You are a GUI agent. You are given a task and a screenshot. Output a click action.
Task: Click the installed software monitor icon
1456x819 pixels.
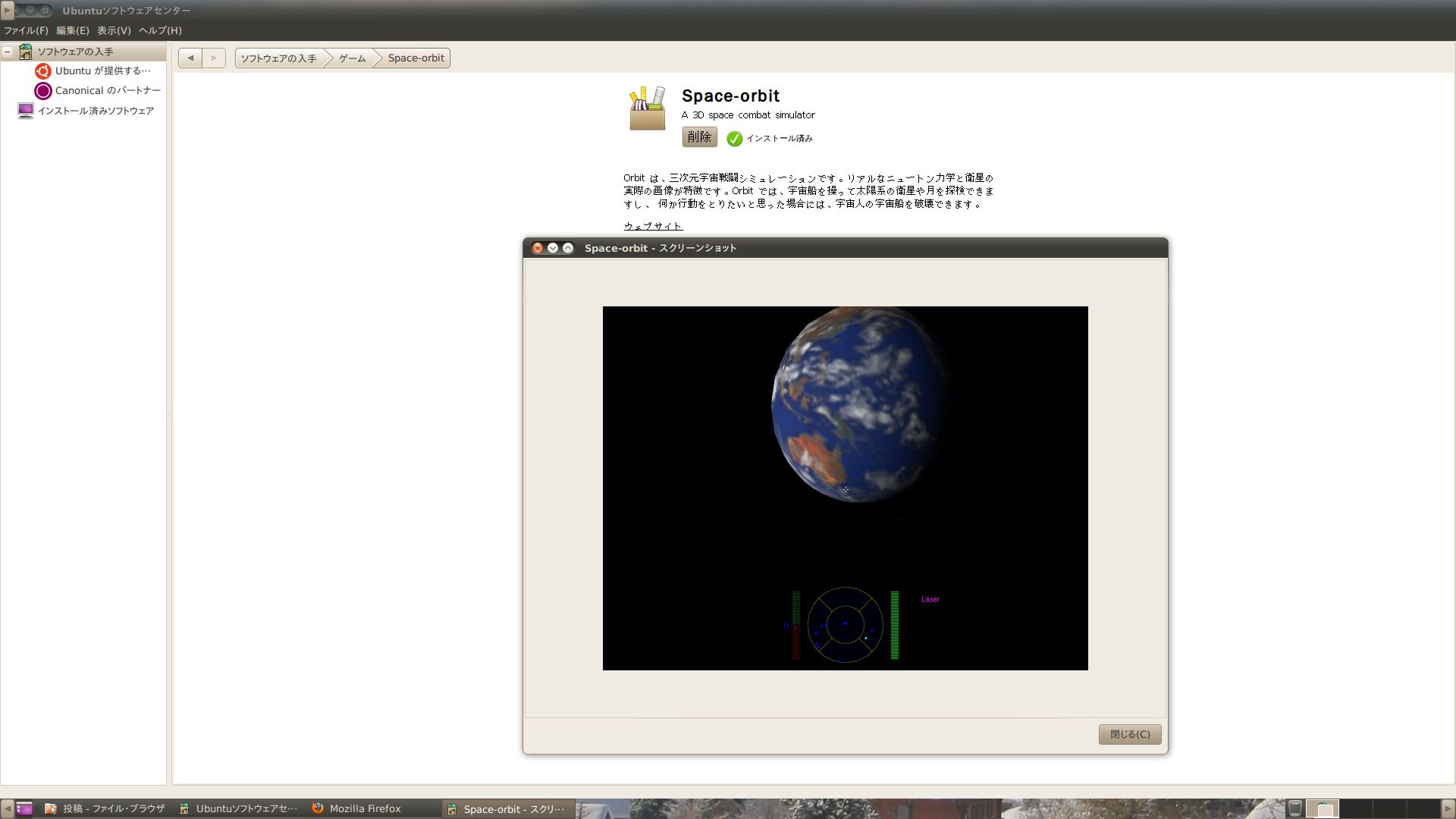[26, 111]
